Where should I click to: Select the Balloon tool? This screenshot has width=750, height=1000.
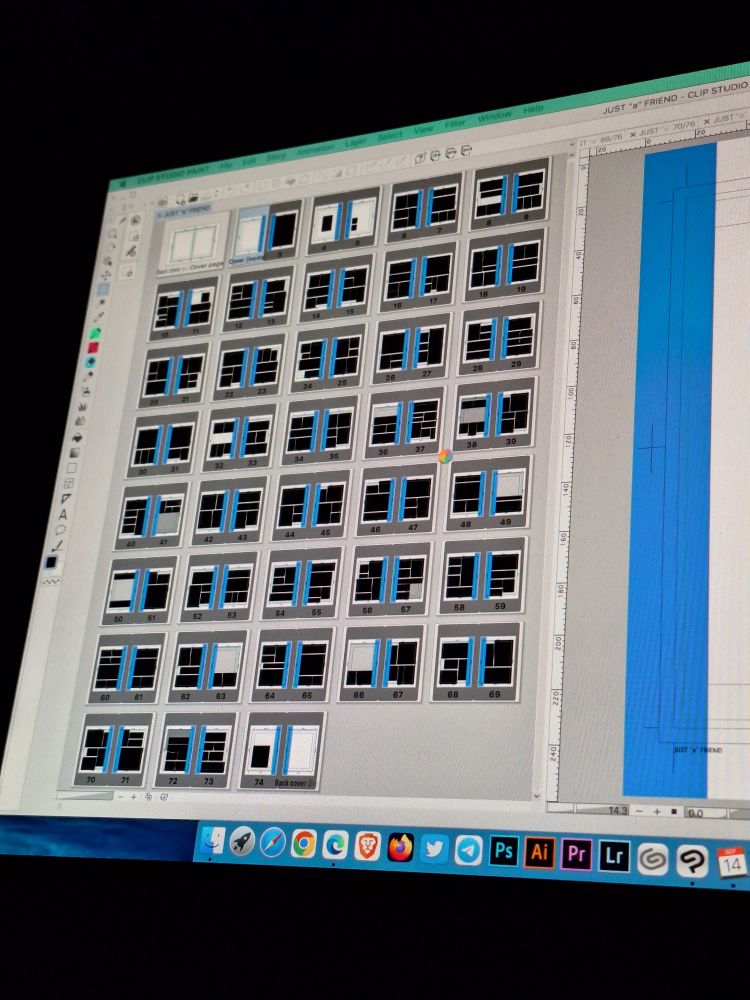(x=61, y=530)
